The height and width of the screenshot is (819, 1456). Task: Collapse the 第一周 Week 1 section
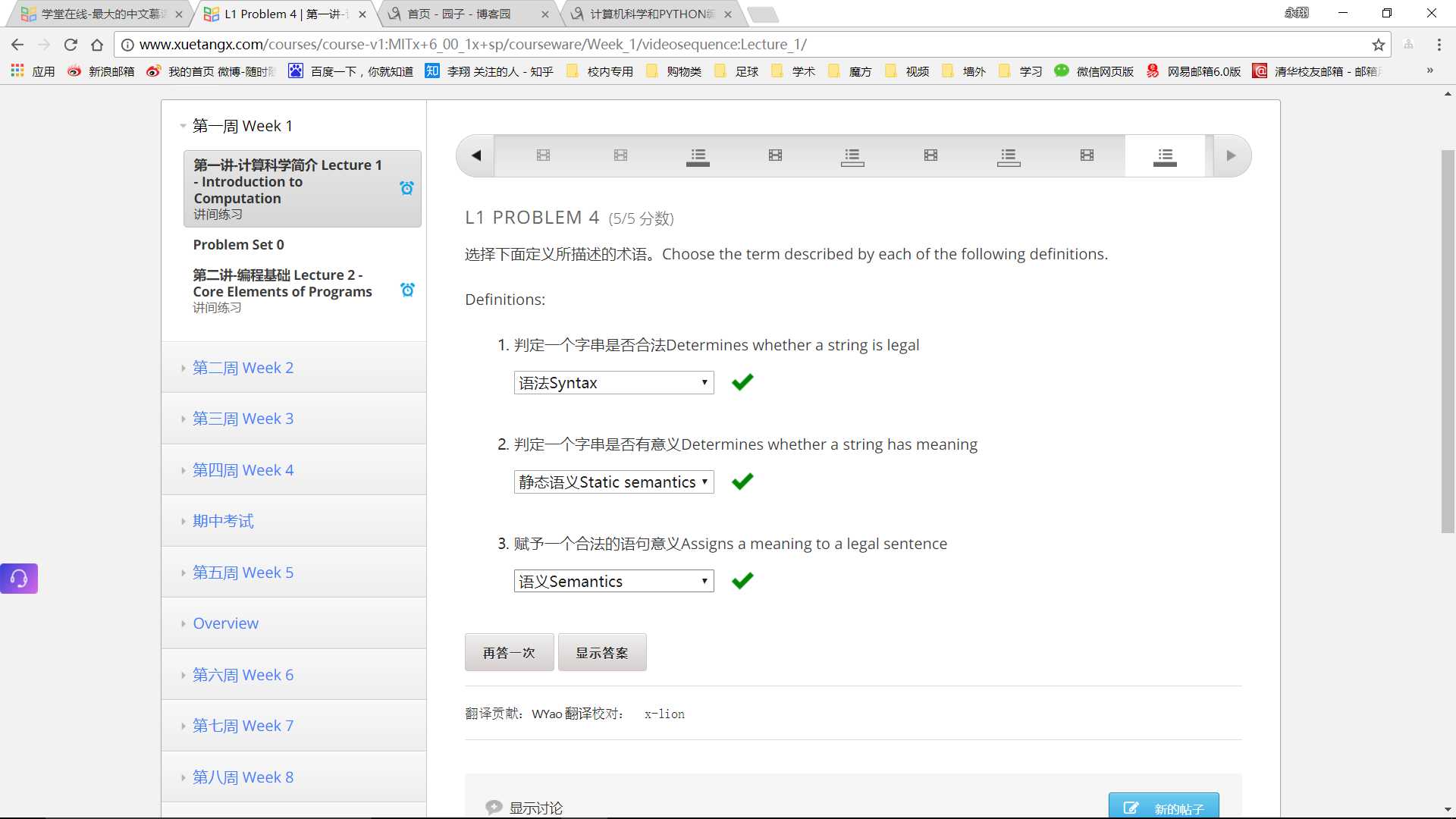coord(242,126)
